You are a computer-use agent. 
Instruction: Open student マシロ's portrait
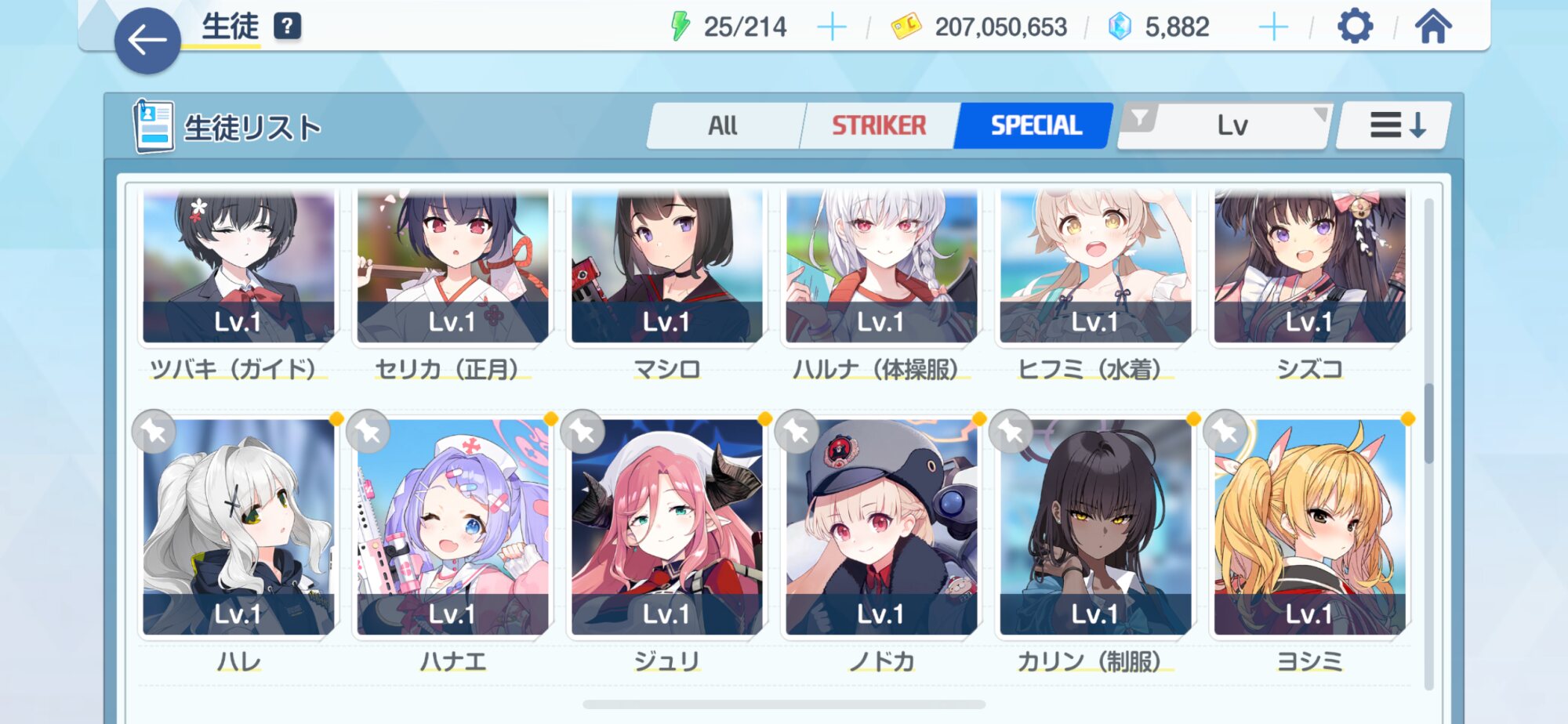[x=666, y=266]
